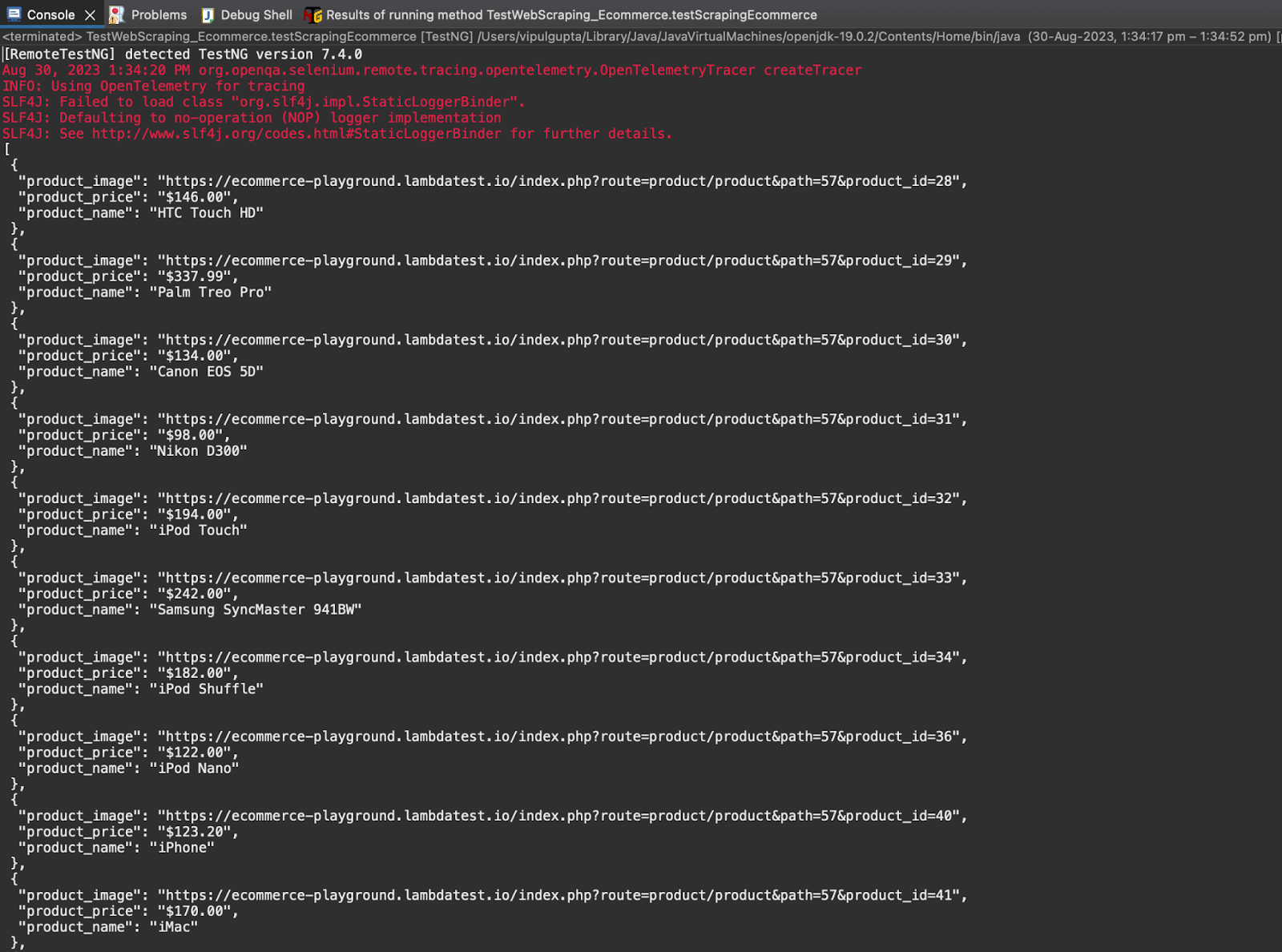Click the Nikon D300 product URL
This screenshot has height=952, width=1282.
click(x=561, y=418)
